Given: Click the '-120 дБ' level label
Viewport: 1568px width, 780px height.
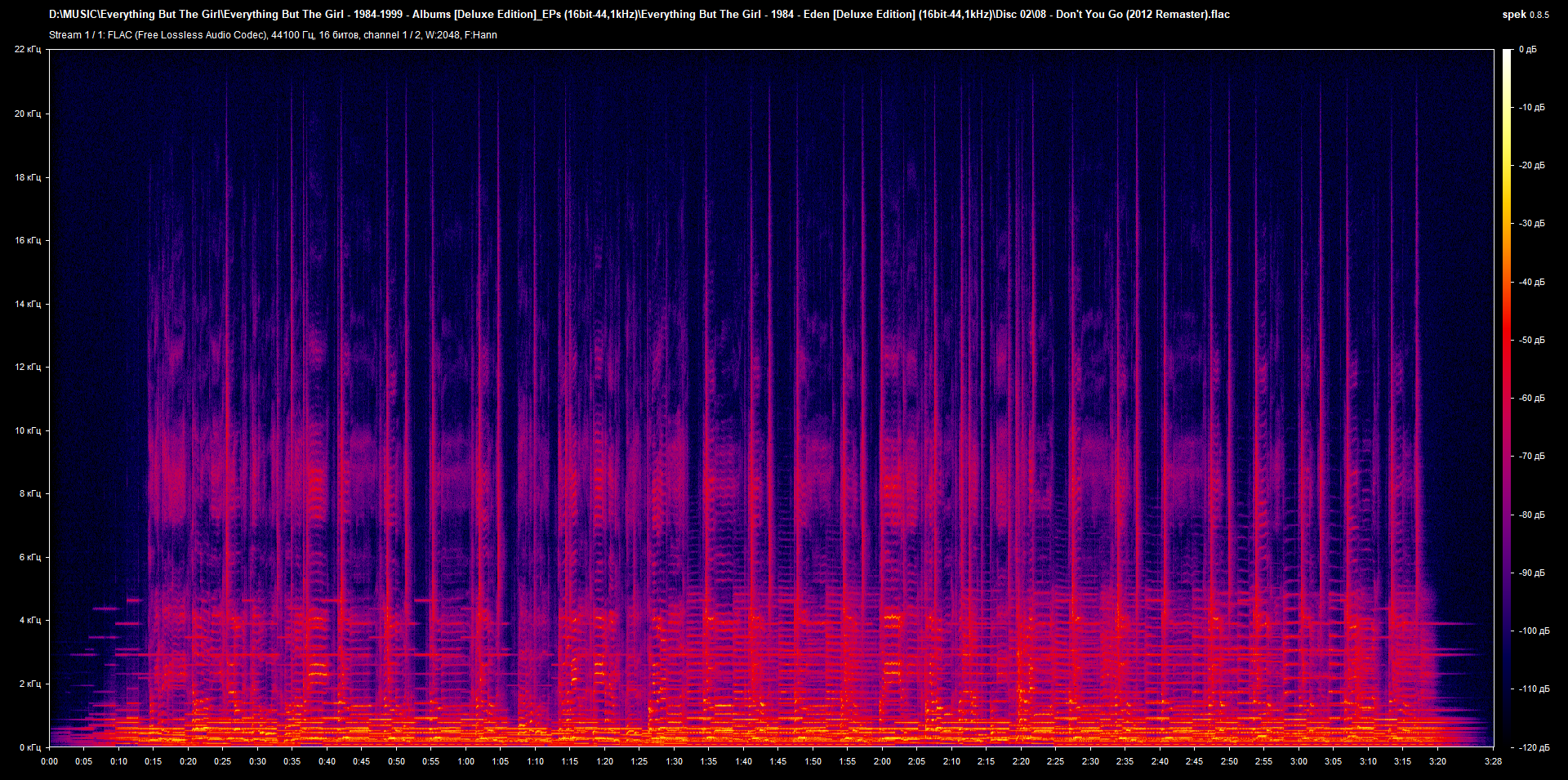Looking at the screenshot, I should pos(1533,748).
